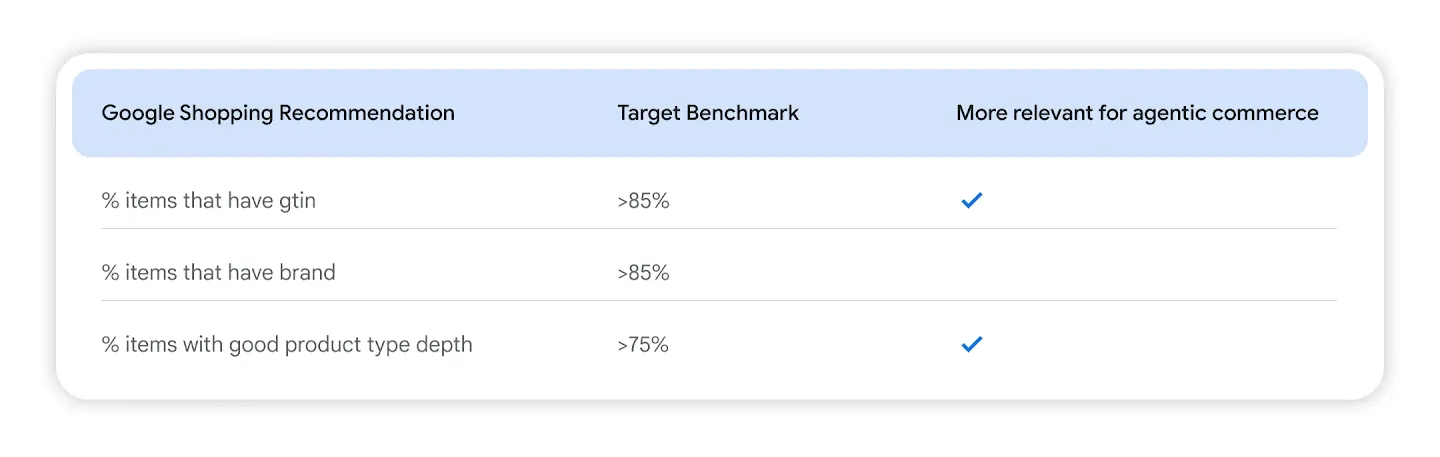Click the '% items that have brand' row label
Screen dimensions: 1440x457
[219, 272]
